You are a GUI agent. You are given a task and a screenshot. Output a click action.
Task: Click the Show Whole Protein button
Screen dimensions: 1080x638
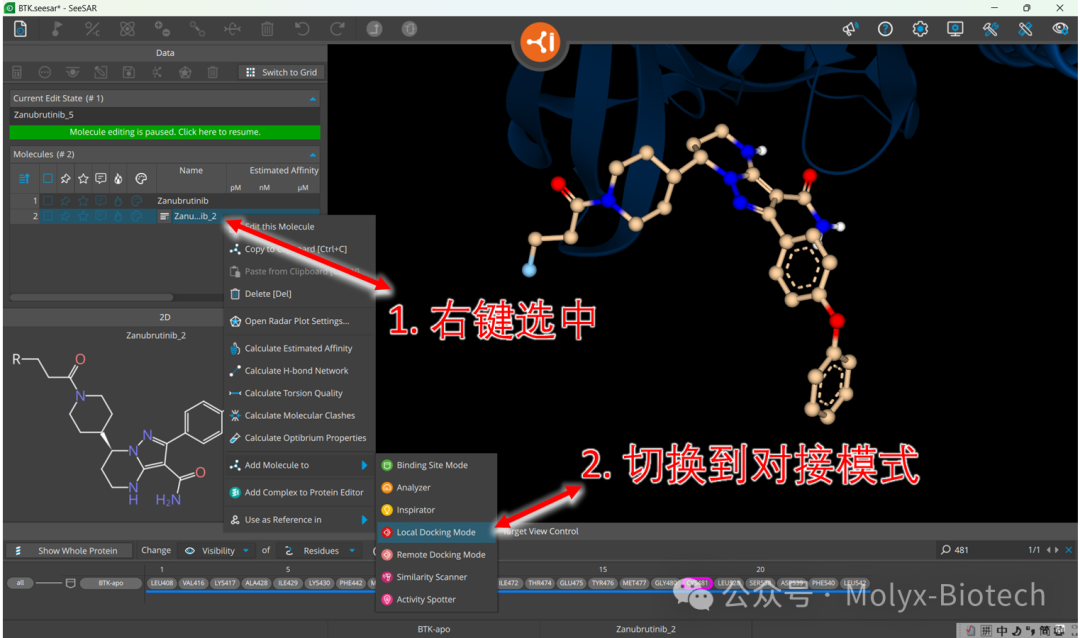70,550
